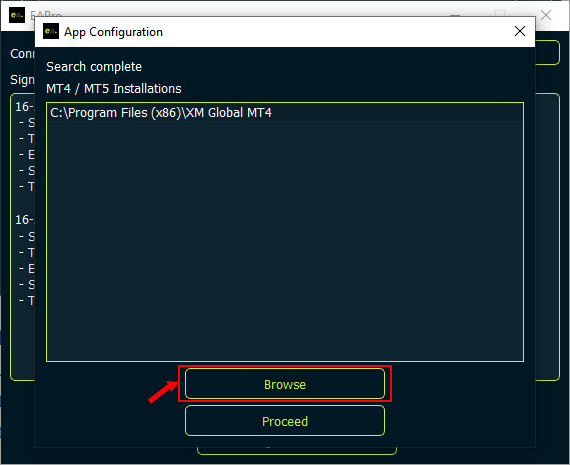
Task: Click the Proceed button
Action: 285,421
